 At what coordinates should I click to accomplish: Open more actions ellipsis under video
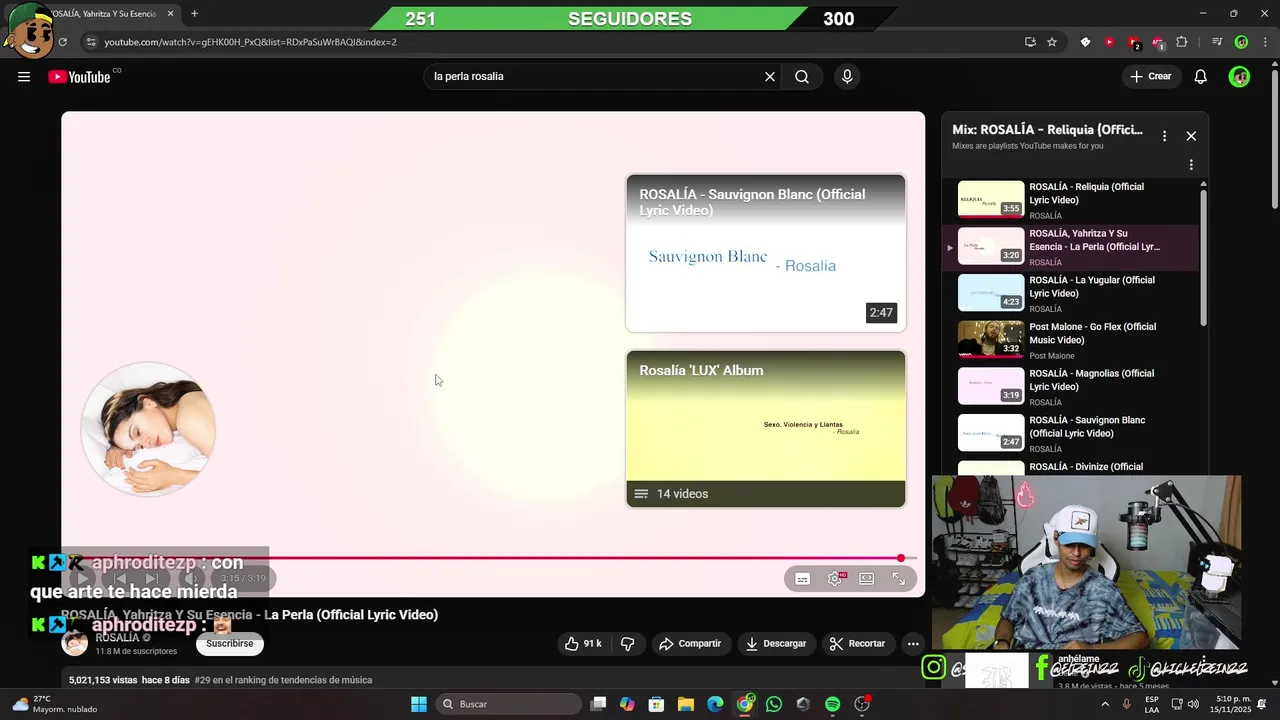point(913,644)
